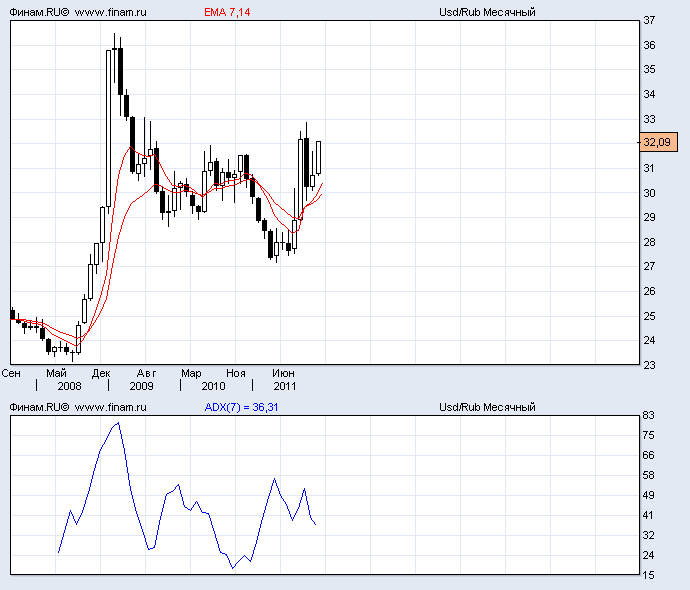Click the 35 value on the price axis
The image size is (690, 590).
(649, 70)
